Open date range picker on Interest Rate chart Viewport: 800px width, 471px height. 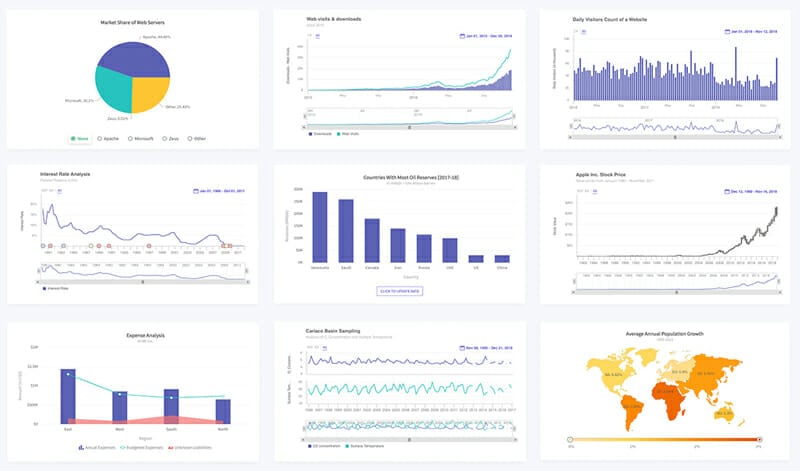(x=219, y=191)
